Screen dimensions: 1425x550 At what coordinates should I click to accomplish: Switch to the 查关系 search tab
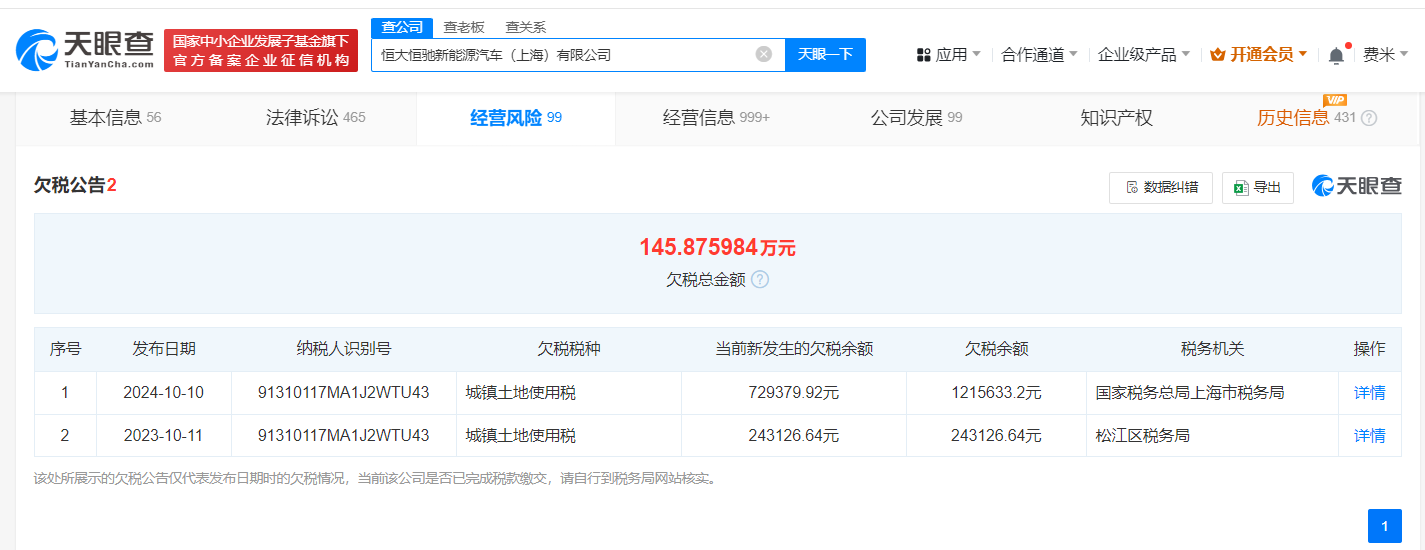525,27
